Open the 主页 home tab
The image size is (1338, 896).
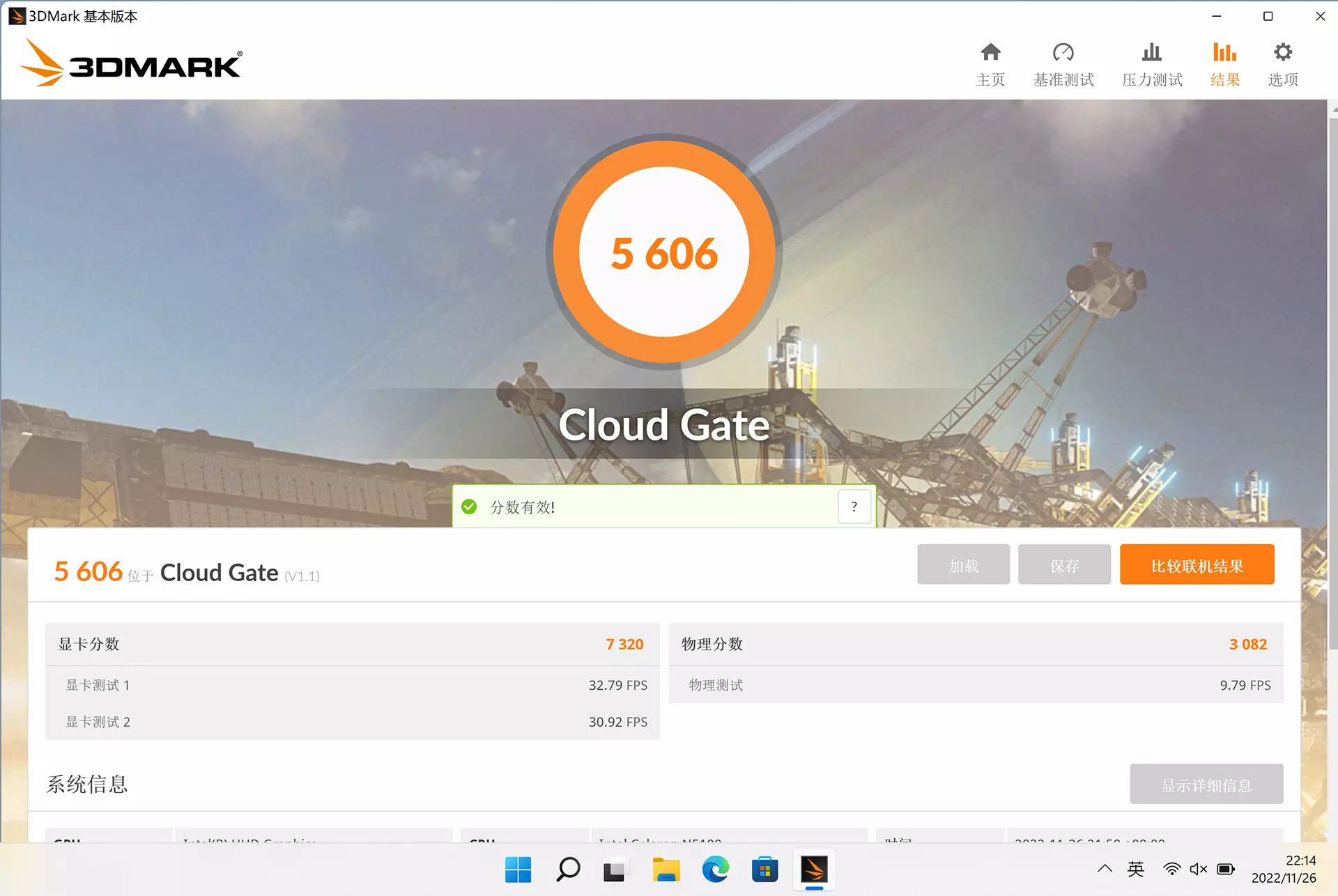click(990, 65)
